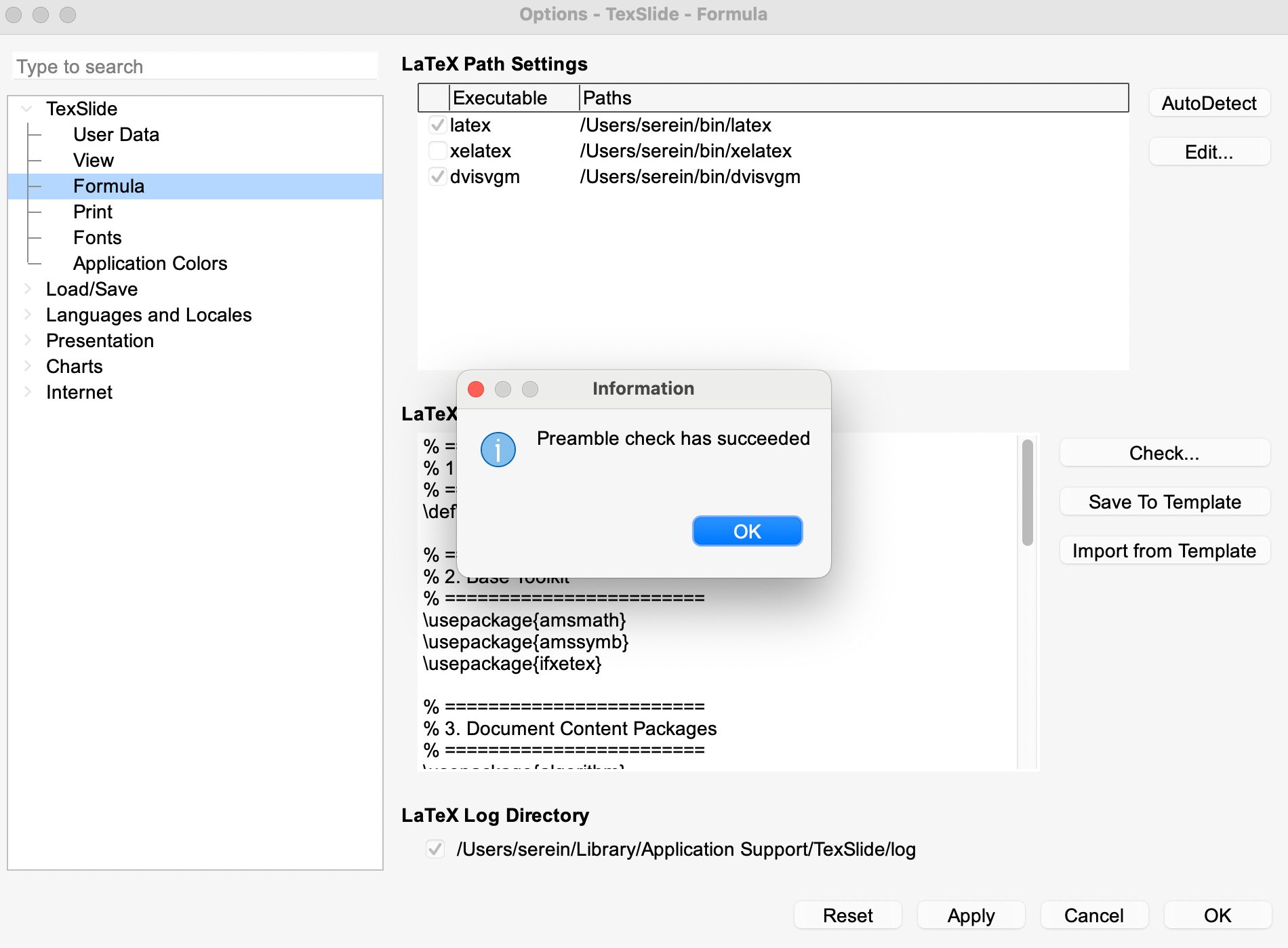
Task: Click the \usepackage{ifxetex} line in preamble
Action: (512, 663)
